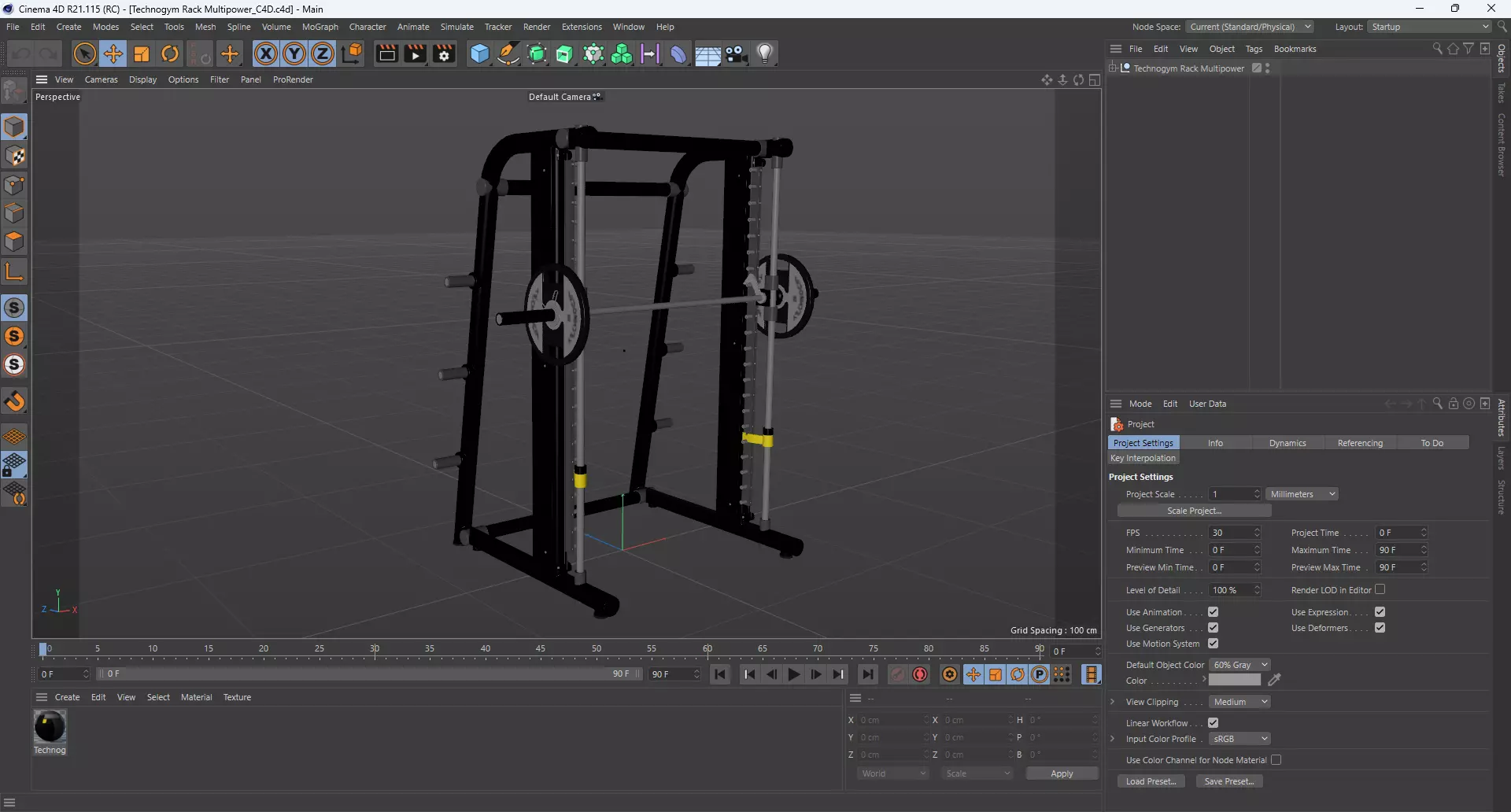Viewport: 1511px width, 812px height.
Task: Open the Simulate menu
Action: click(x=456, y=27)
